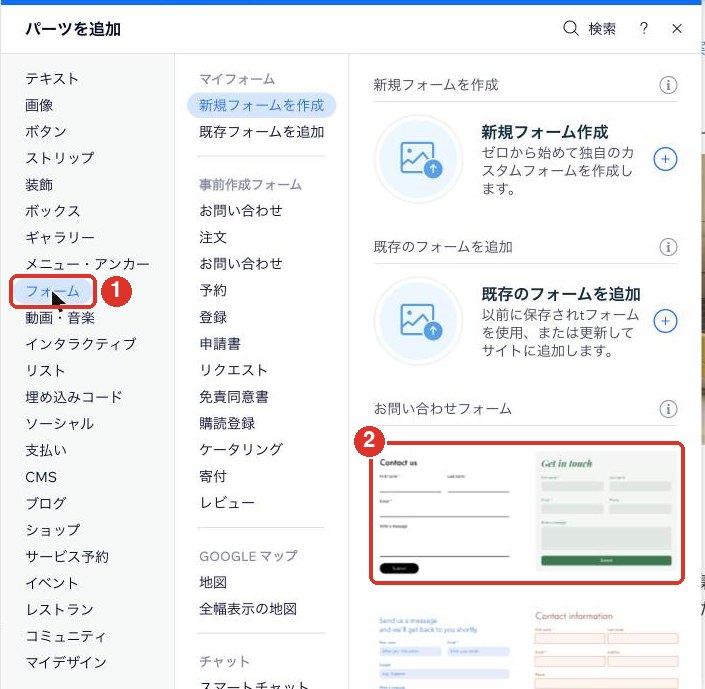Select 既存フォームを追加 subcategory
The width and height of the screenshot is (705, 689).
click(261, 132)
